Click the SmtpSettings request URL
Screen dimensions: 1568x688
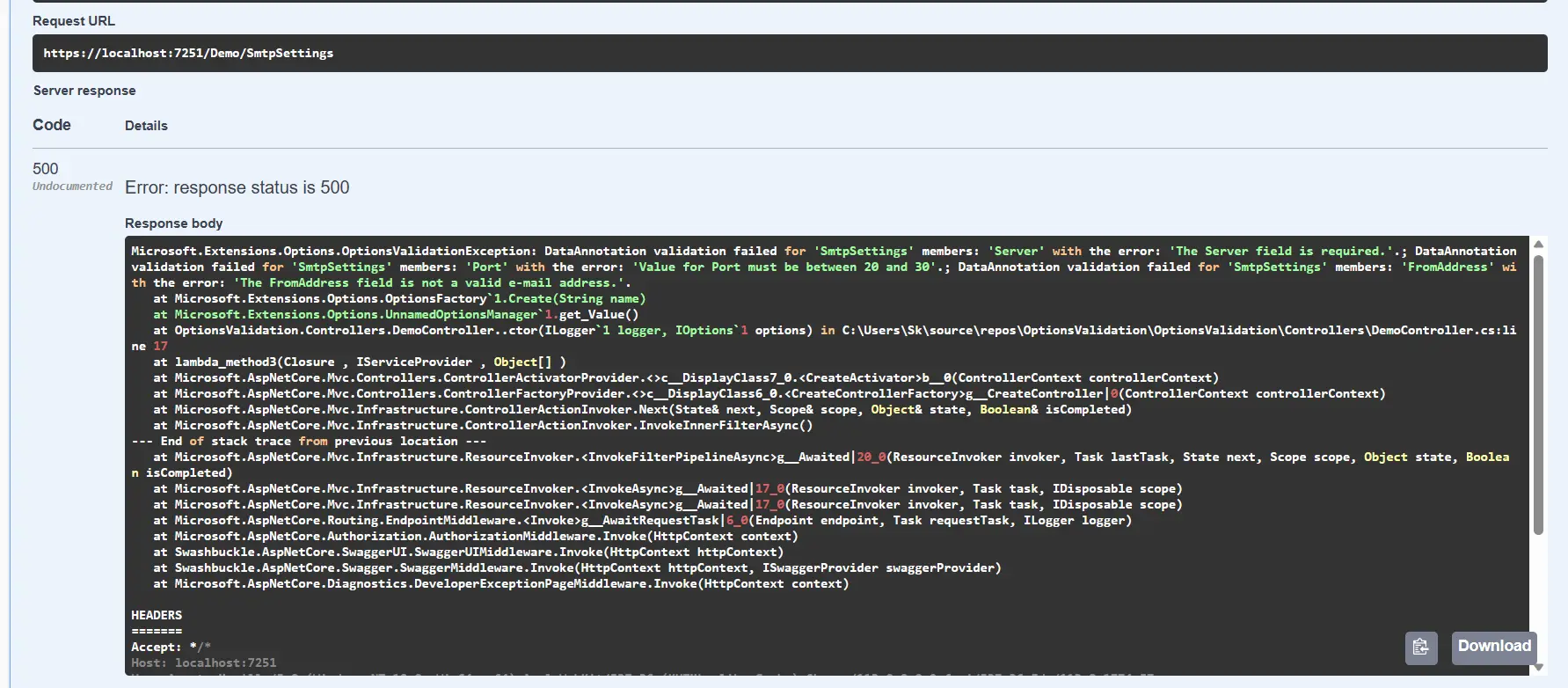coord(188,54)
